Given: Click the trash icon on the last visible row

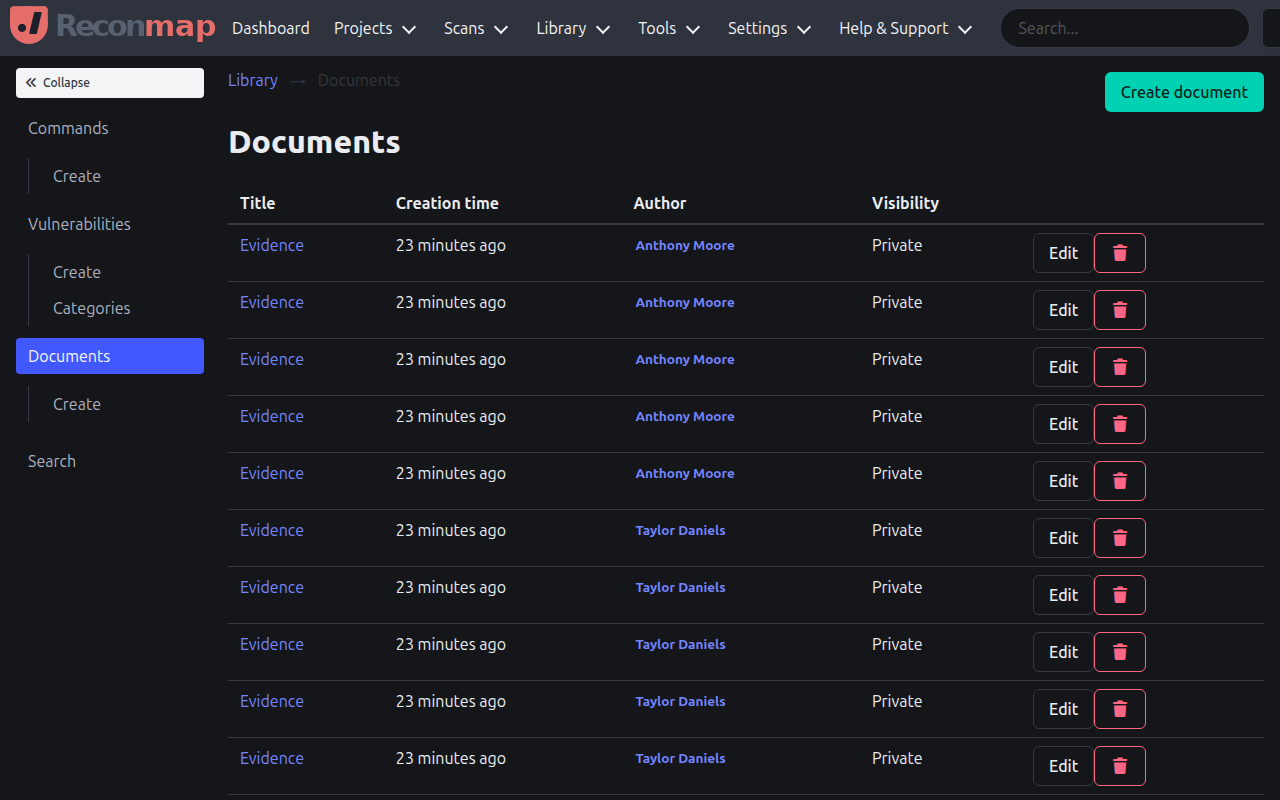Looking at the screenshot, I should [1119, 766].
